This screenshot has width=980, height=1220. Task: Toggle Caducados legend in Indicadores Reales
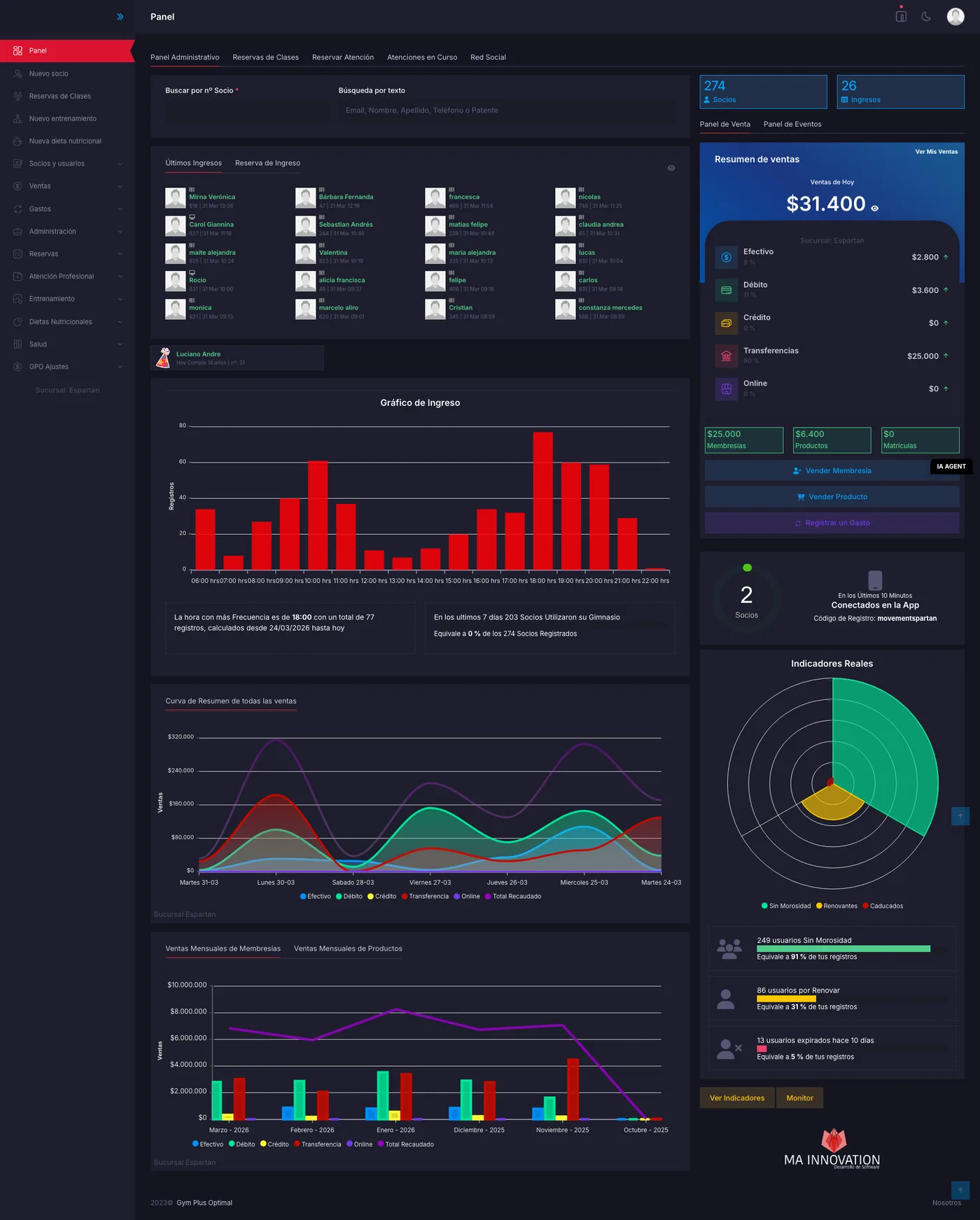click(883, 906)
